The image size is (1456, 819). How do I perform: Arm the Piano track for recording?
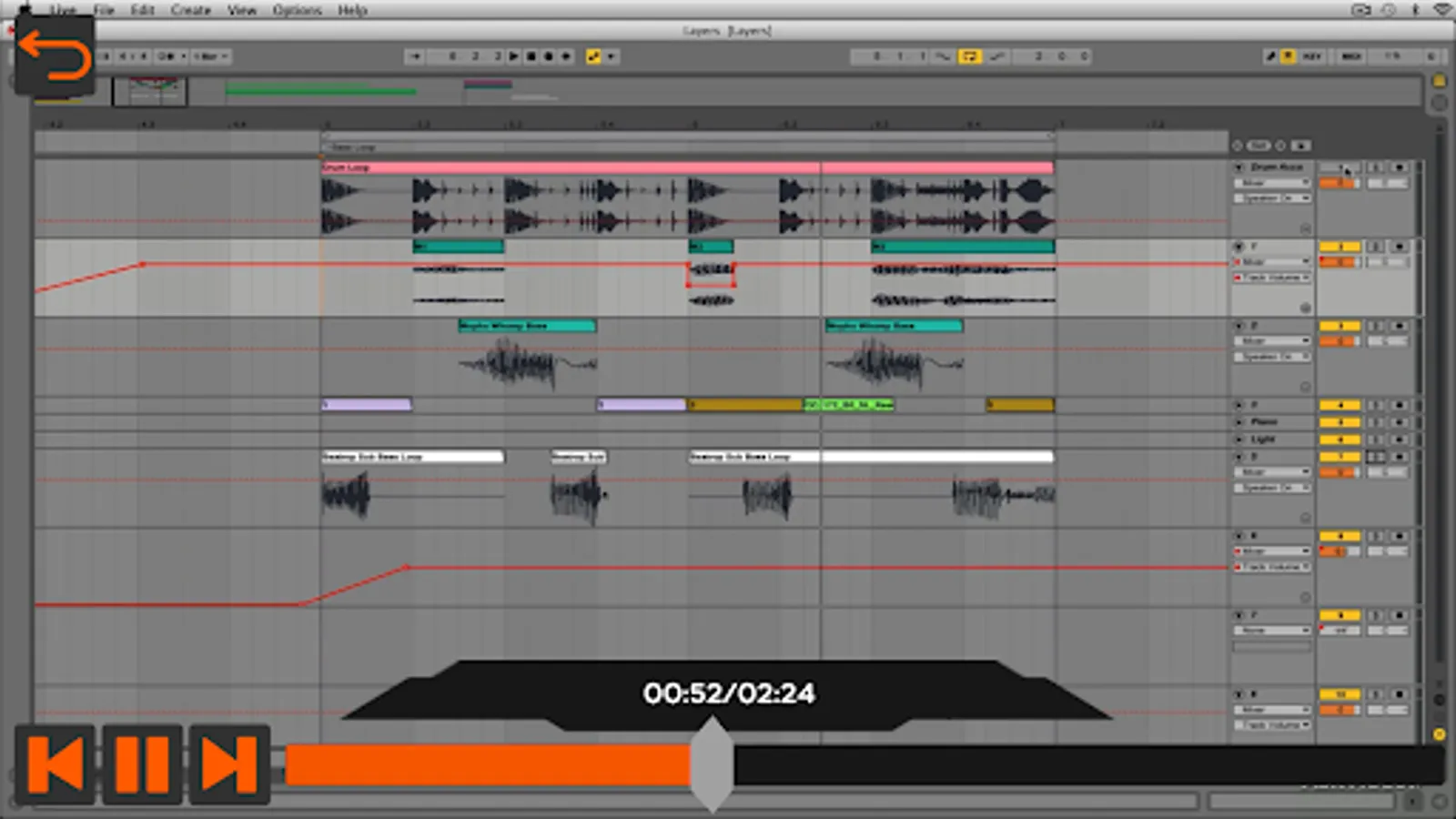click(x=1399, y=422)
